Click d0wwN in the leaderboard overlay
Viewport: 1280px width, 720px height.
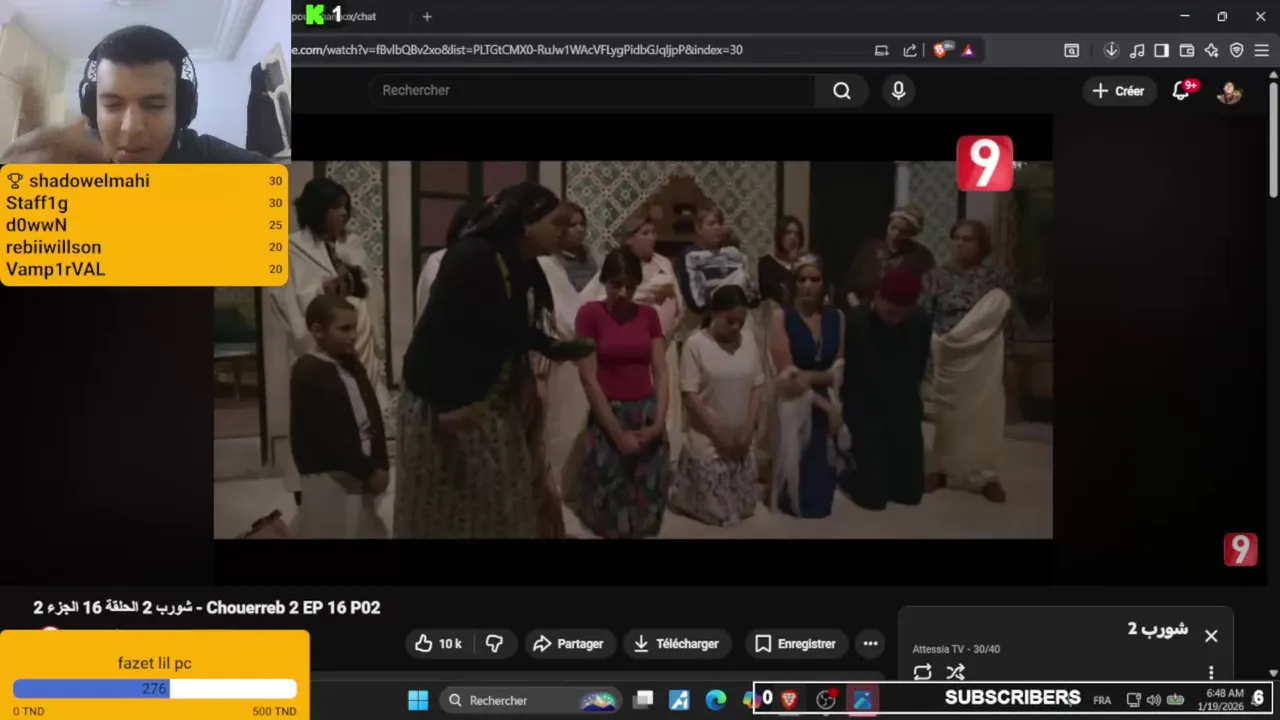(36, 225)
